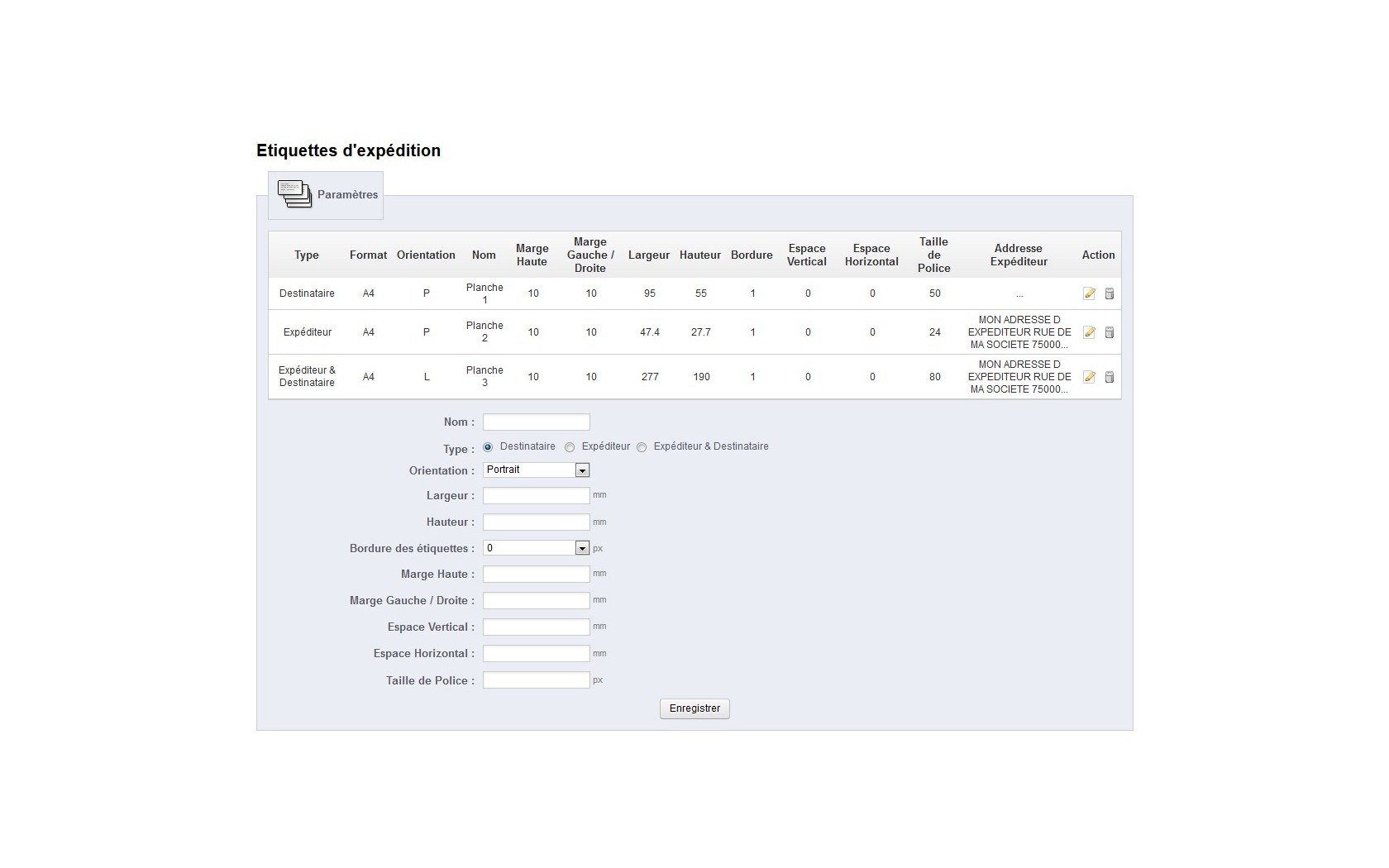
Task: Click the Planche 2 name cell
Action: (x=484, y=331)
